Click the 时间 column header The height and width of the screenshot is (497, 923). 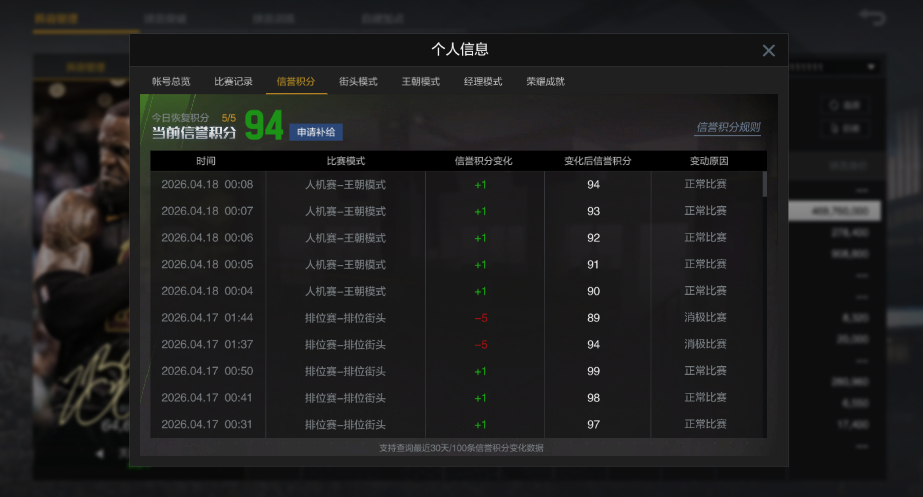tap(206, 161)
